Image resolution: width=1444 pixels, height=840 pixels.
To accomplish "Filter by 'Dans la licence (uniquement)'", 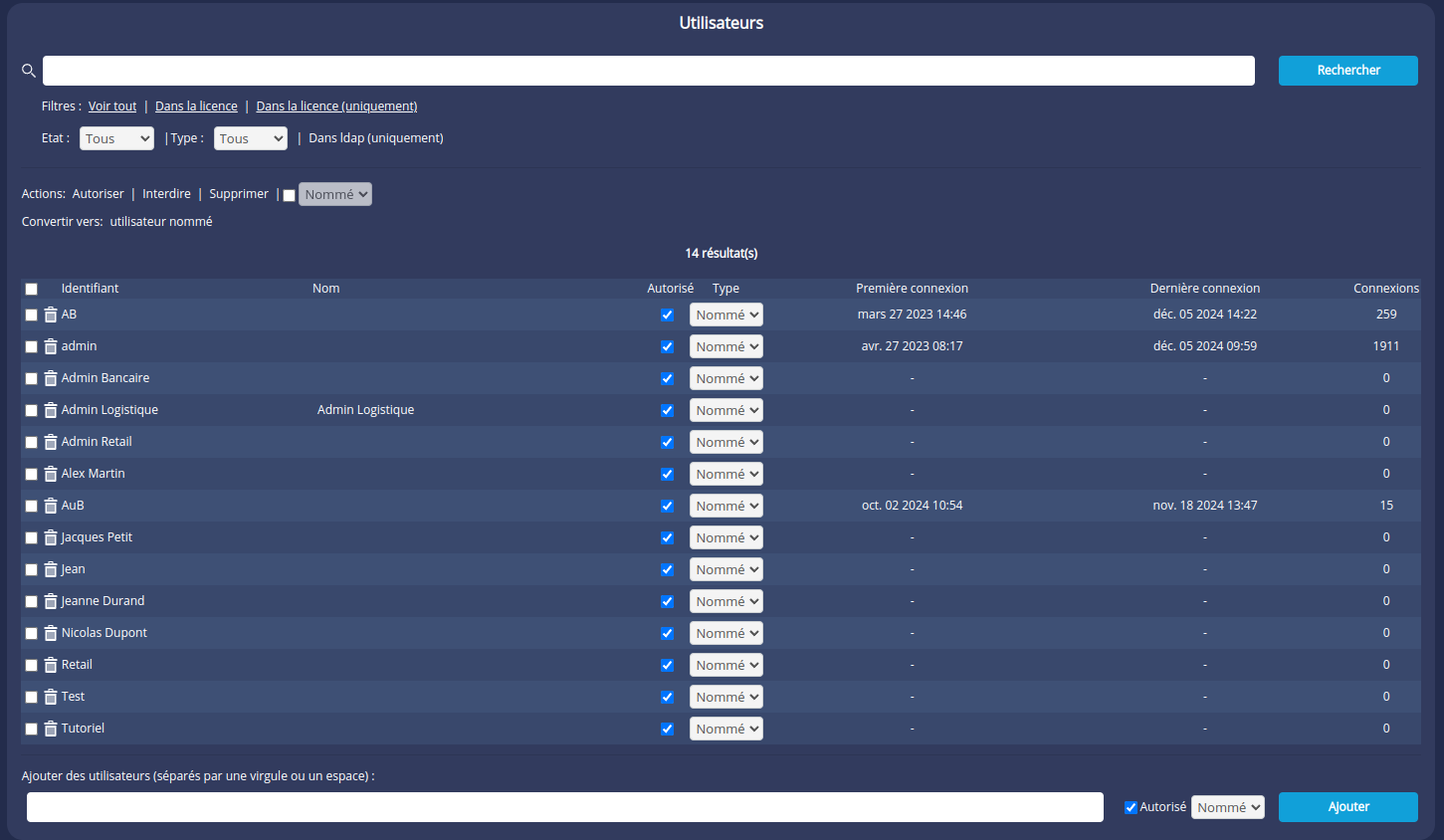I will tap(336, 106).
